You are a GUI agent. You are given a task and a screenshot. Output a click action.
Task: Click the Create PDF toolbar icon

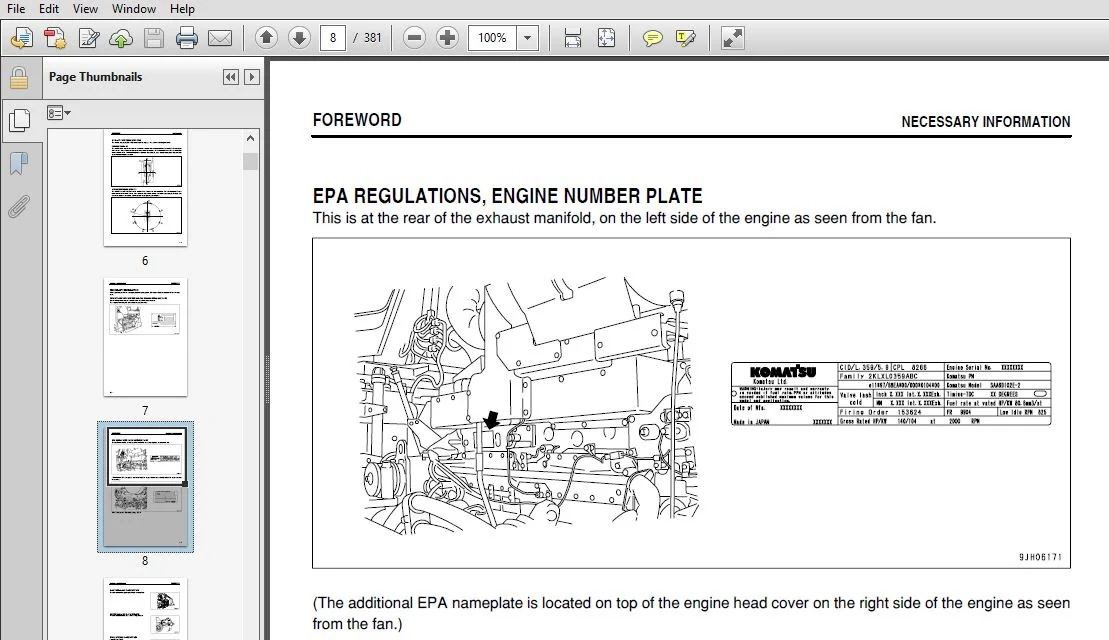(55, 37)
